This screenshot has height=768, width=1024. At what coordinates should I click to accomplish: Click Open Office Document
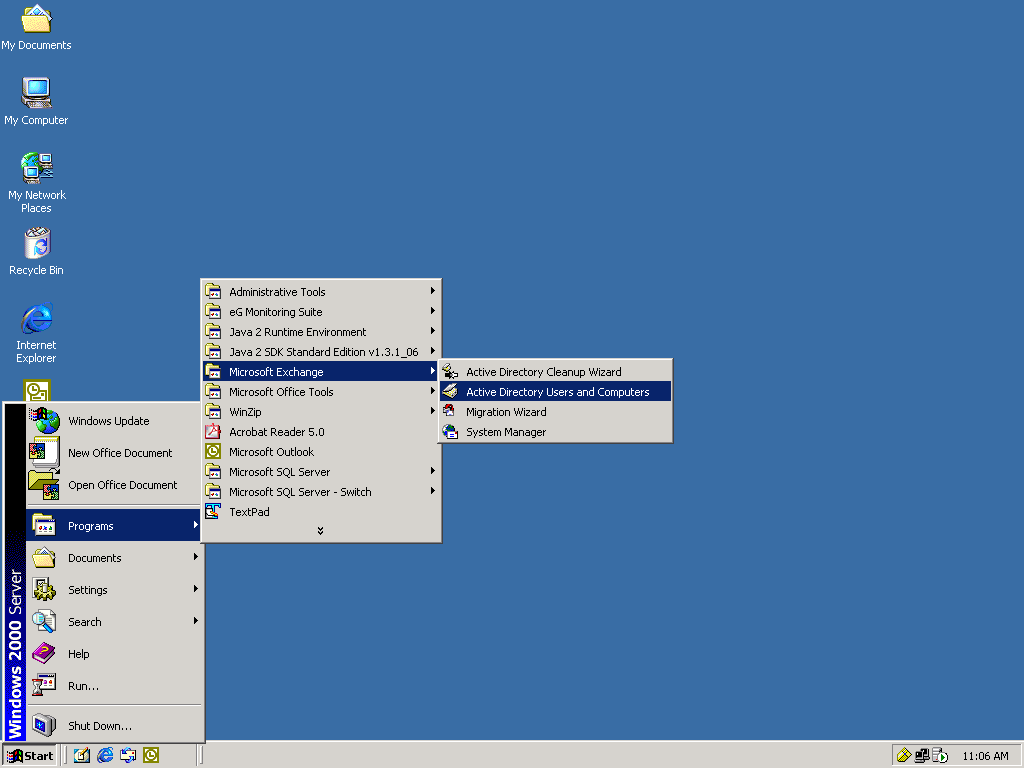114,485
